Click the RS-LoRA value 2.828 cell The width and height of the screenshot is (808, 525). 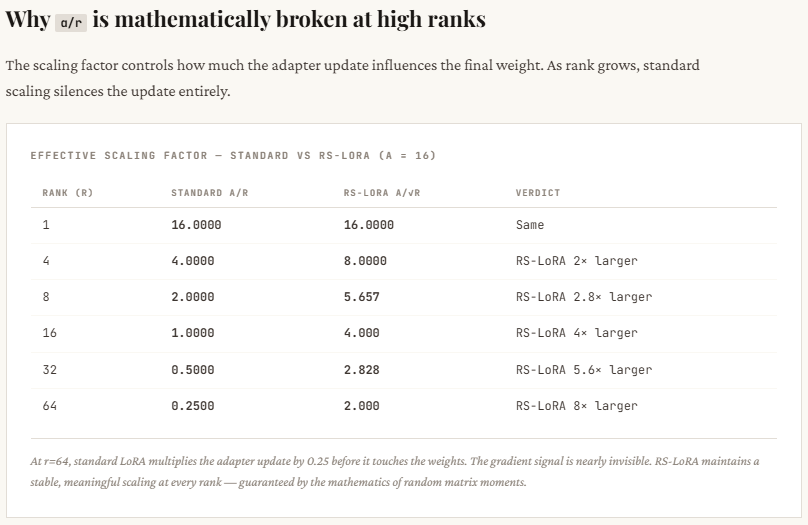point(361,369)
